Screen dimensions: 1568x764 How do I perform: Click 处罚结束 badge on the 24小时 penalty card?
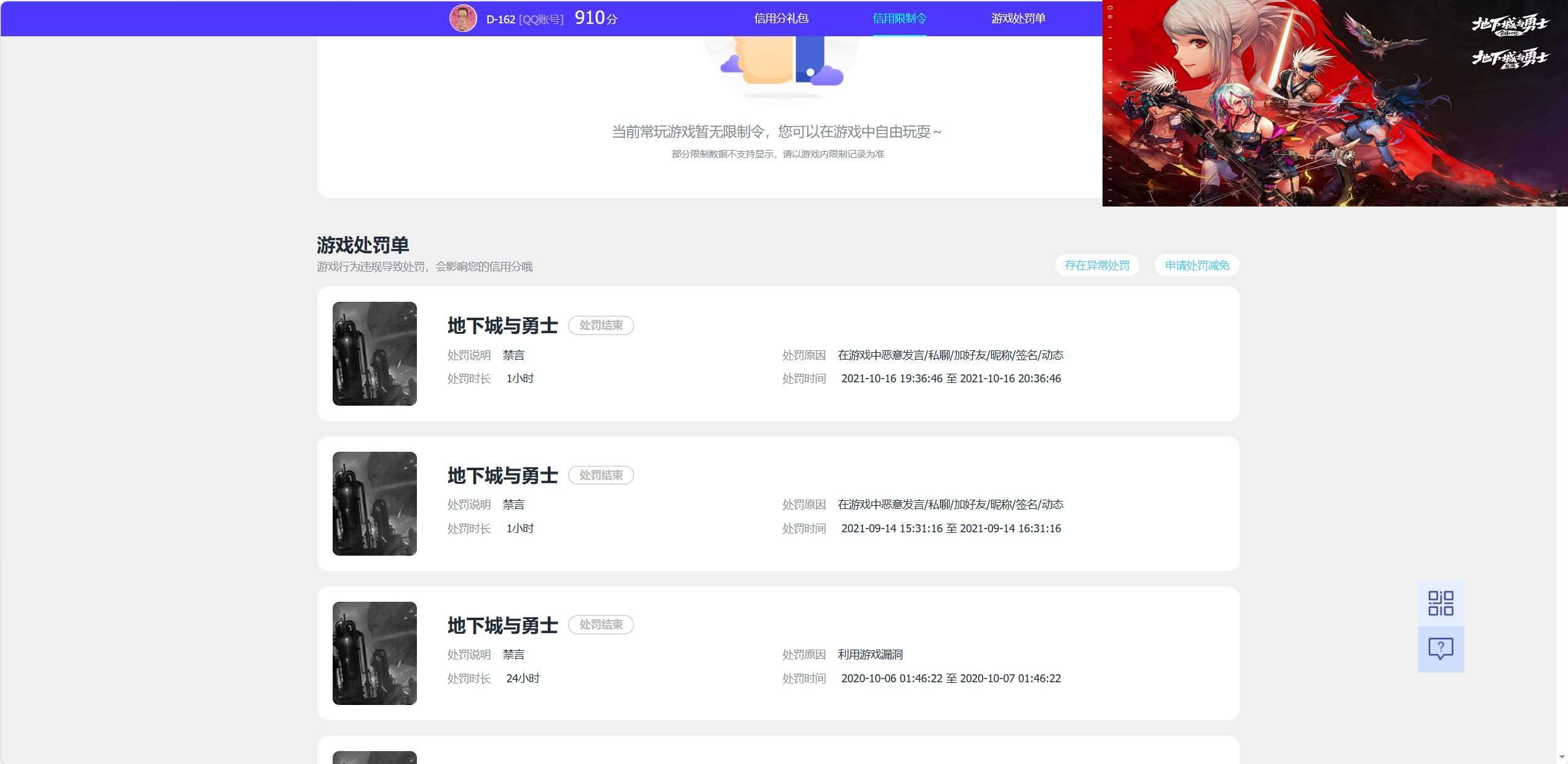tap(601, 624)
